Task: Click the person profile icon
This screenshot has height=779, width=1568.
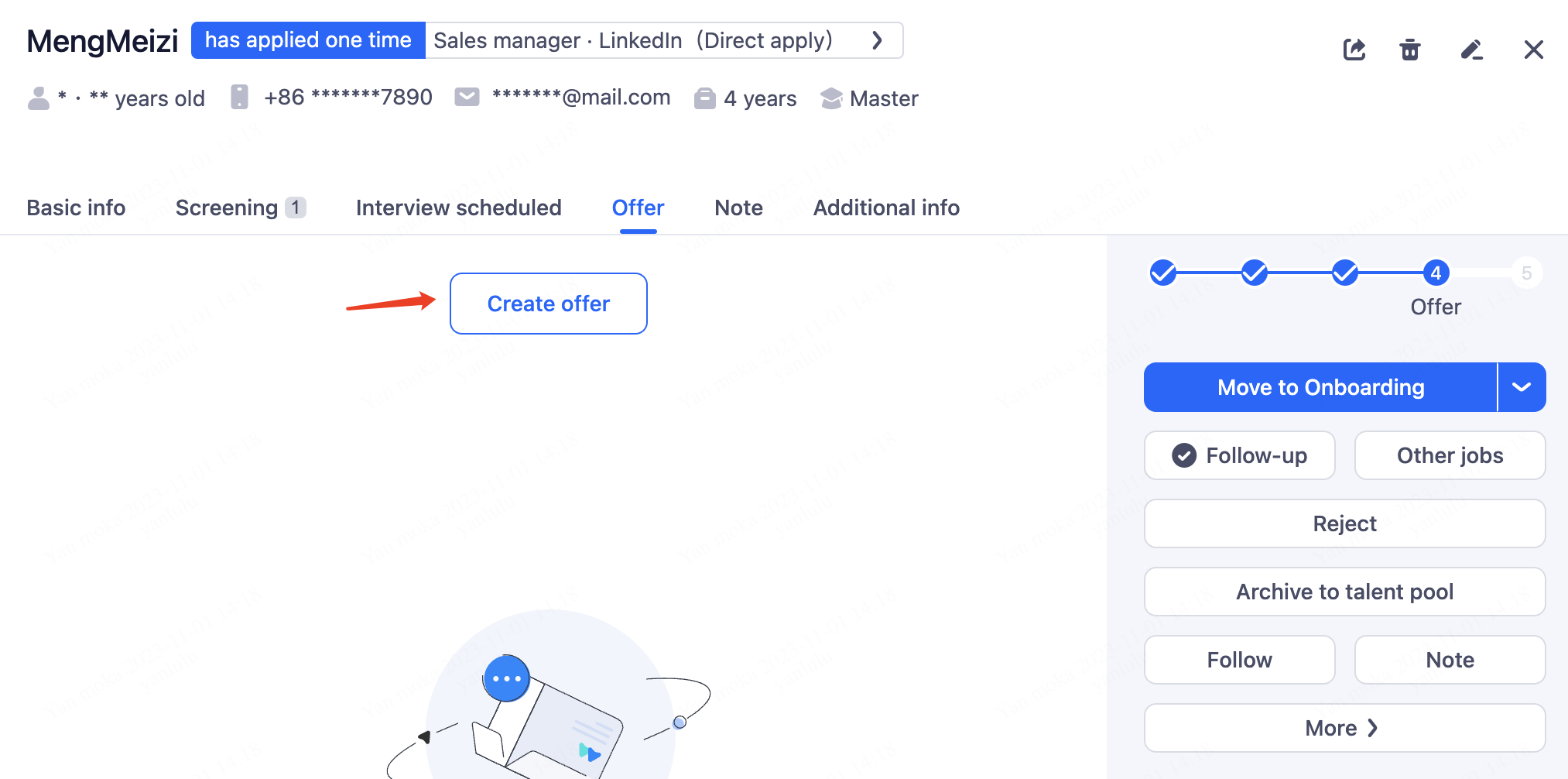Action: [39, 98]
